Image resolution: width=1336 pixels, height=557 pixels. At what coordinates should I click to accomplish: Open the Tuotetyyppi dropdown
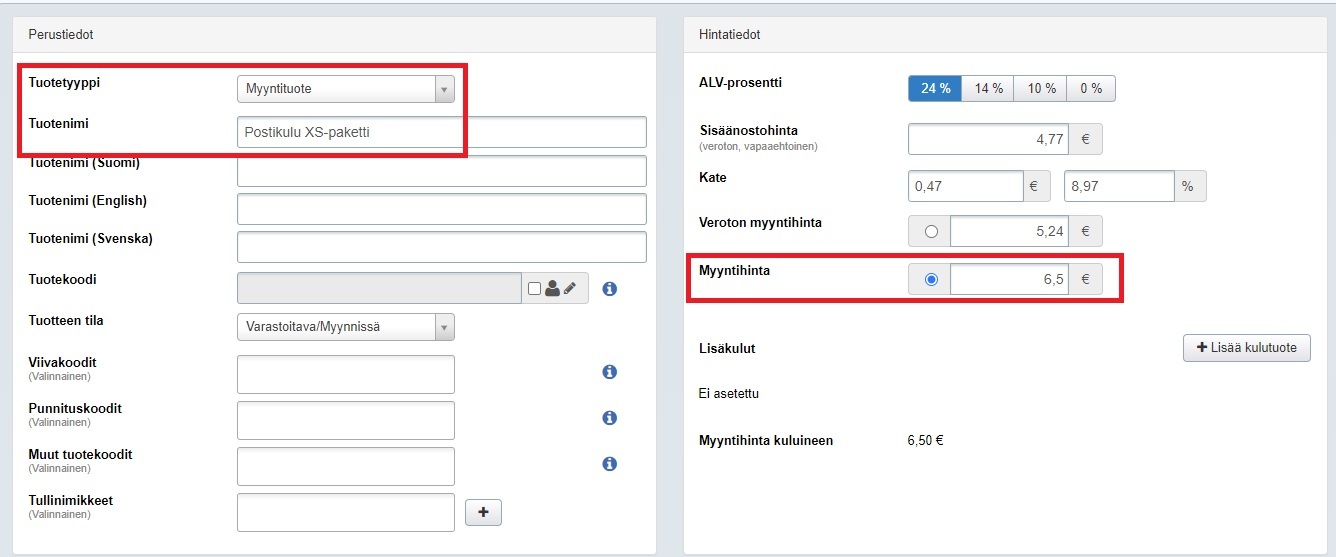[345, 89]
